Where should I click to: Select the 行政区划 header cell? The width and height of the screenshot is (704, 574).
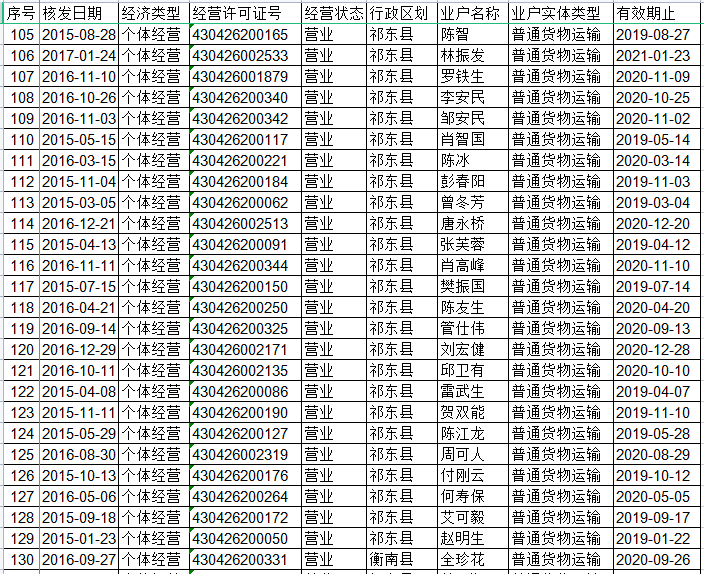point(400,13)
